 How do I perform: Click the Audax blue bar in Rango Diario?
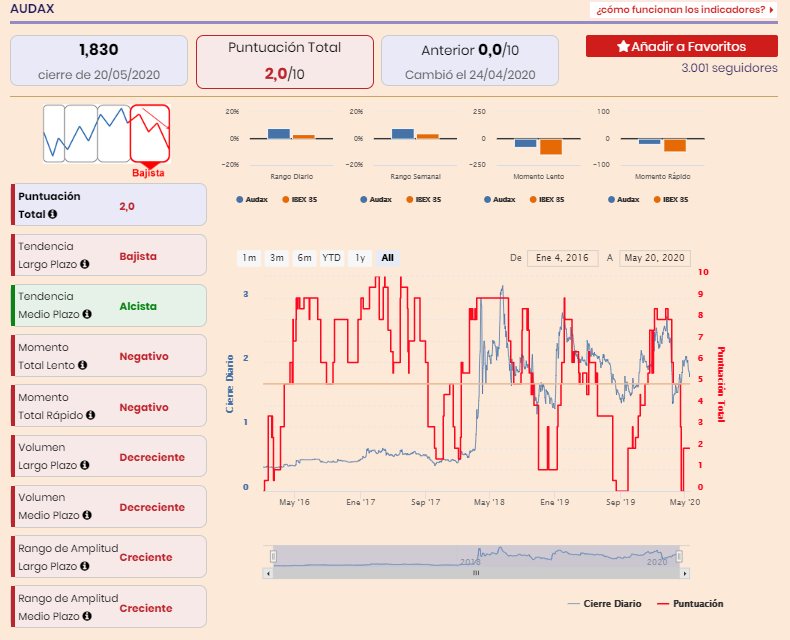click(279, 134)
